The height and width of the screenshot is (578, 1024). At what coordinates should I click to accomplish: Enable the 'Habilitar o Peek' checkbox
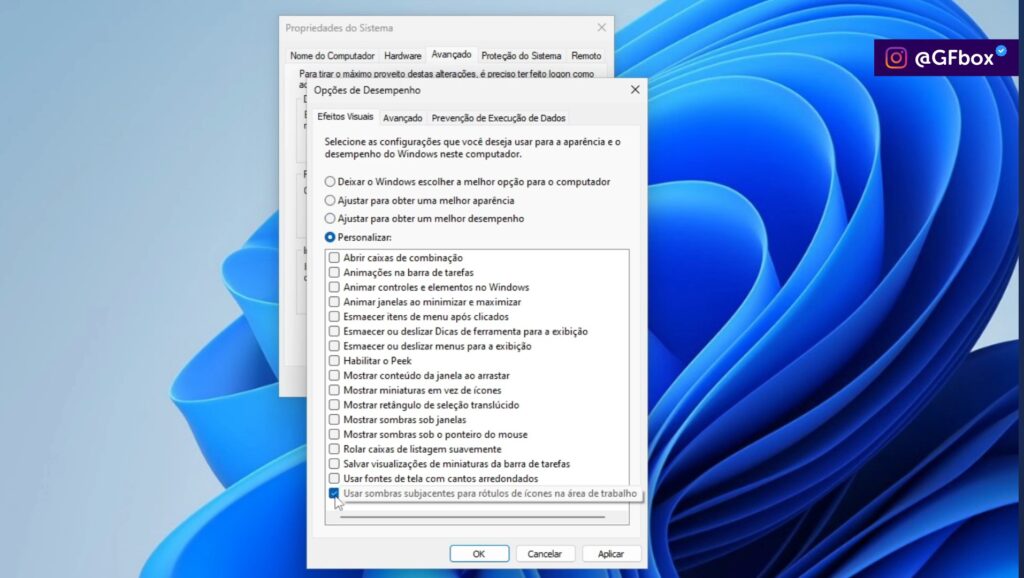point(334,361)
